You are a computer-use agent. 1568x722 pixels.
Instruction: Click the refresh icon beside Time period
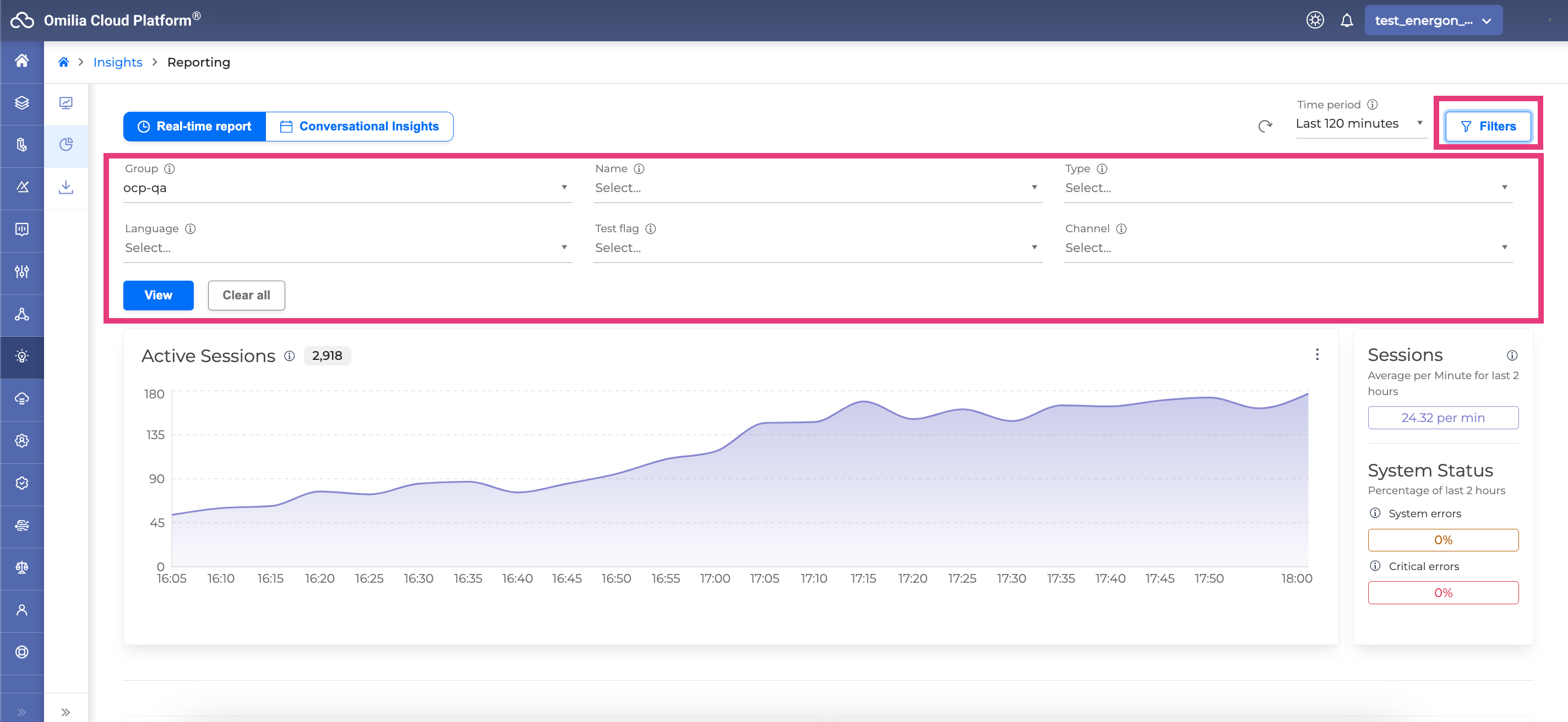[x=1265, y=126]
